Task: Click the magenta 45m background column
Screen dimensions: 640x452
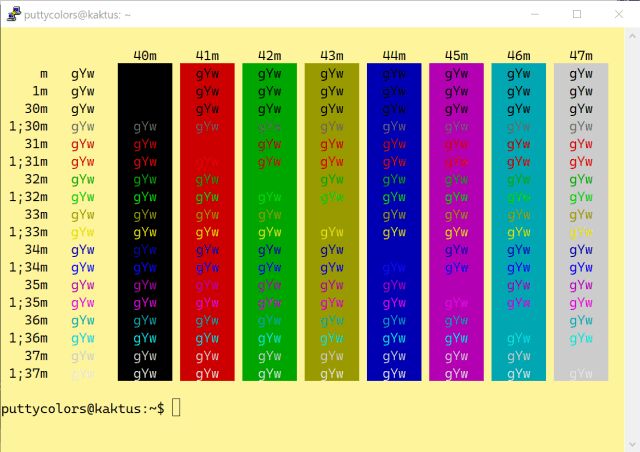Action: [x=456, y=222]
